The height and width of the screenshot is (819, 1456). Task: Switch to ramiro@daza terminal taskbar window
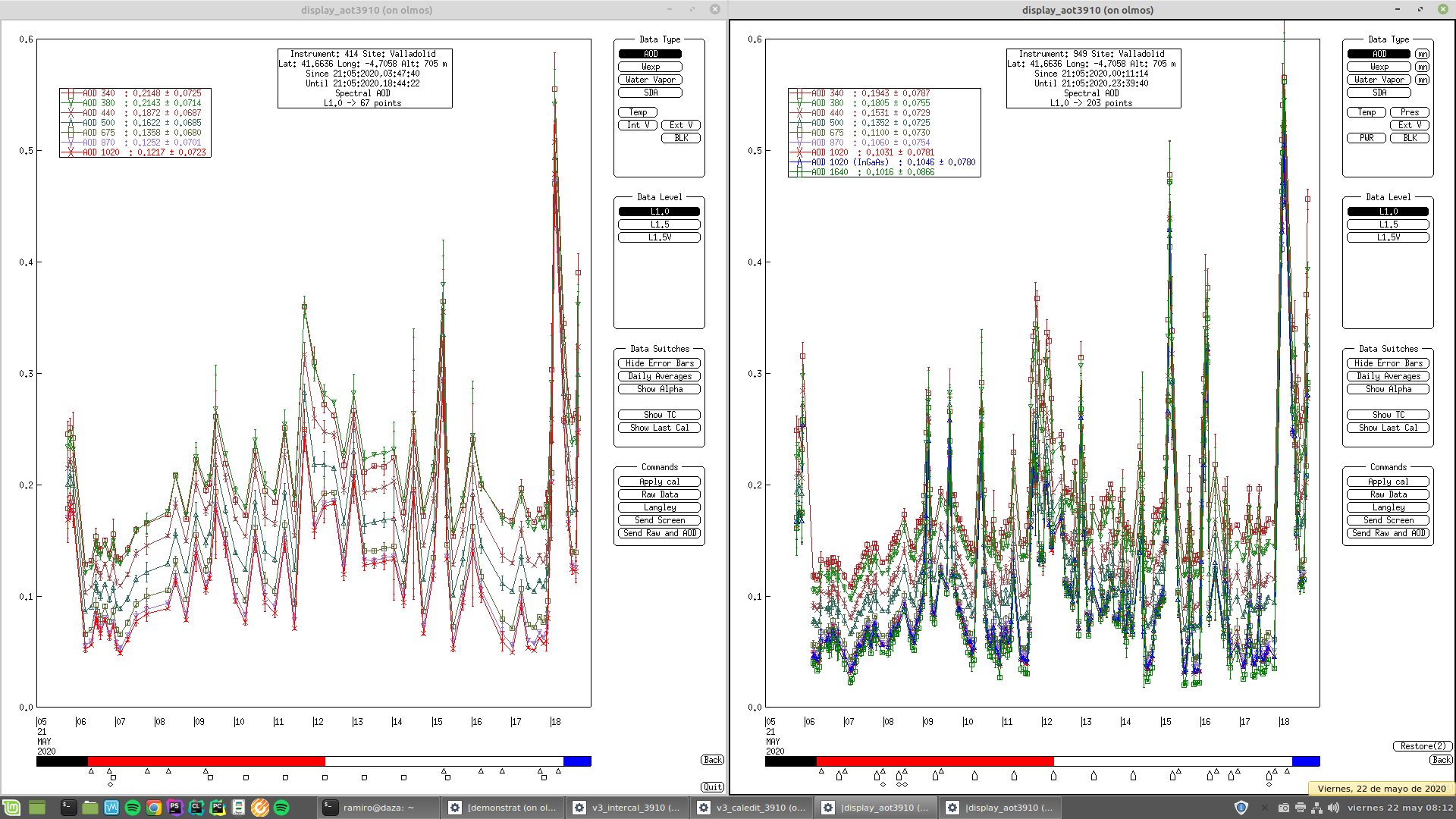click(377, 808)
